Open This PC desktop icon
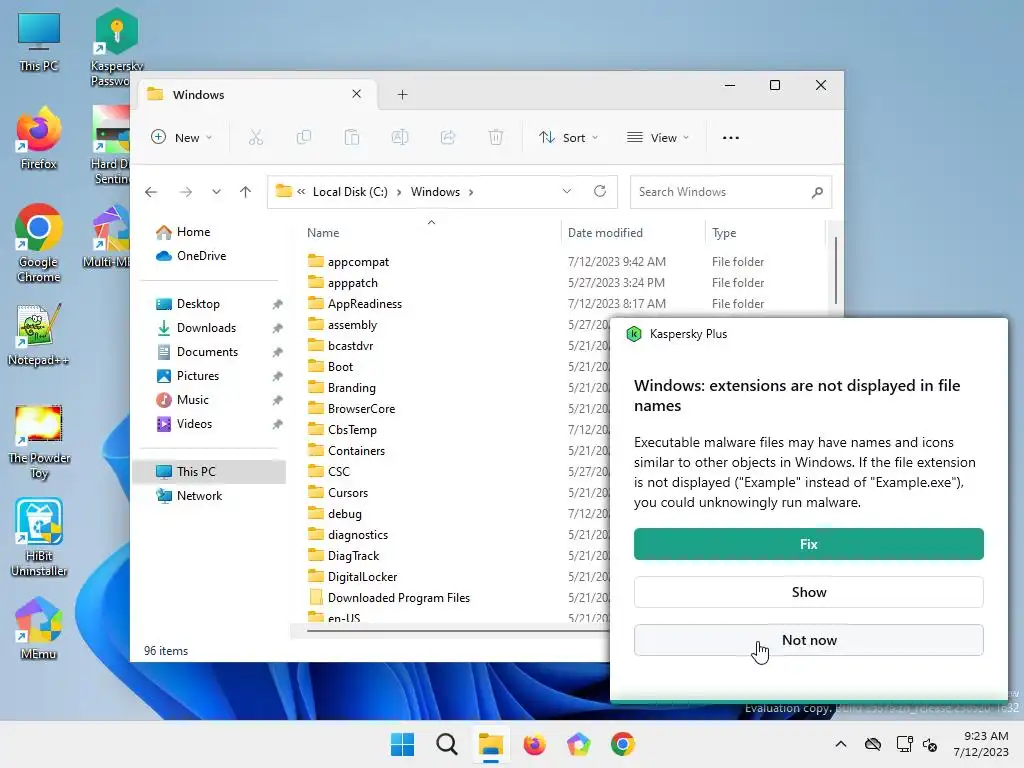Image resolution: width=1024 pixels, height=768 pixels. pyautogui.click(x=39, y=42)
